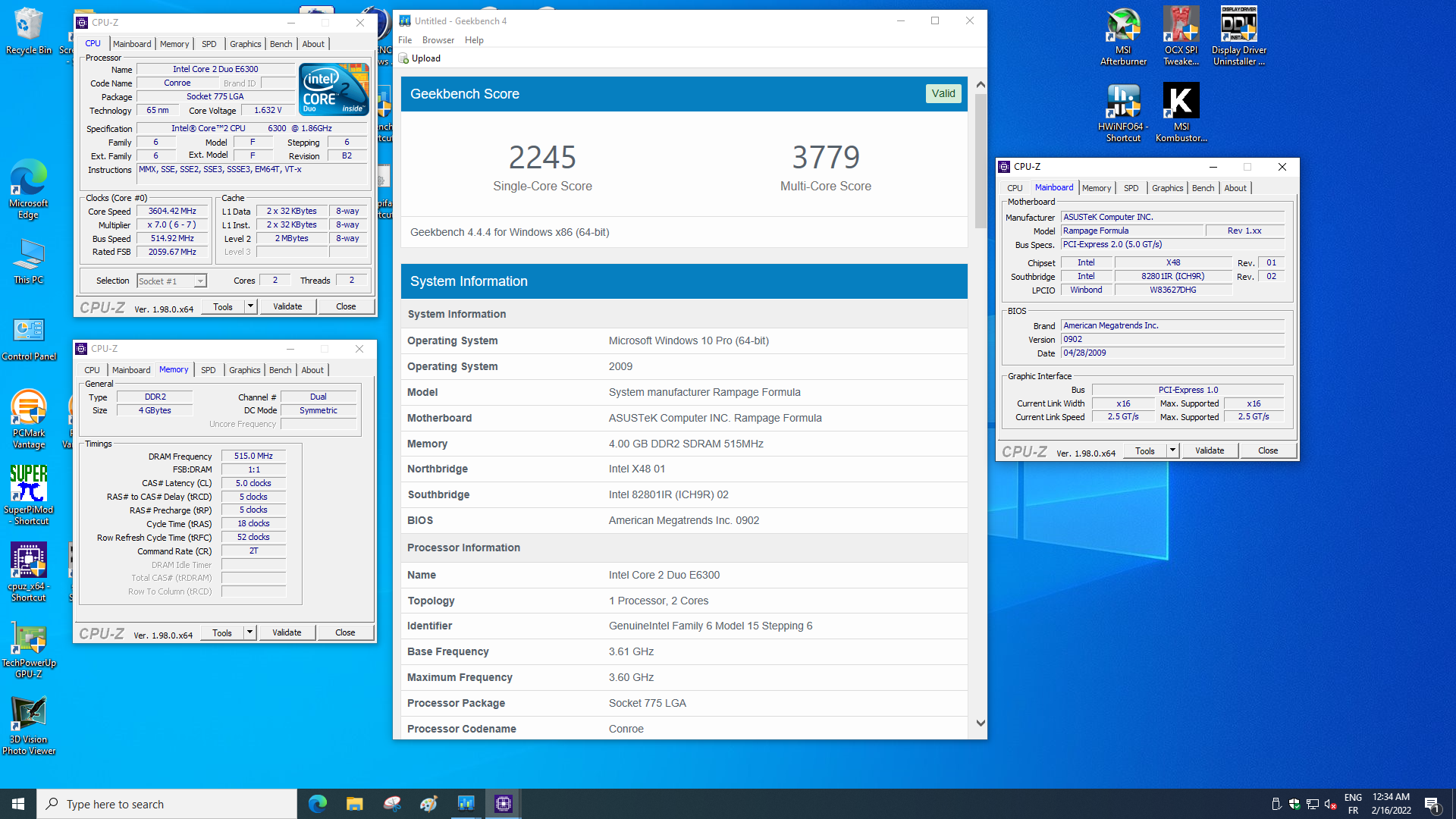Expand Tools dropdown arrow in memory CPU-Z window
1456x819 pixels.
pyautogui.click(x=249, y=632)
